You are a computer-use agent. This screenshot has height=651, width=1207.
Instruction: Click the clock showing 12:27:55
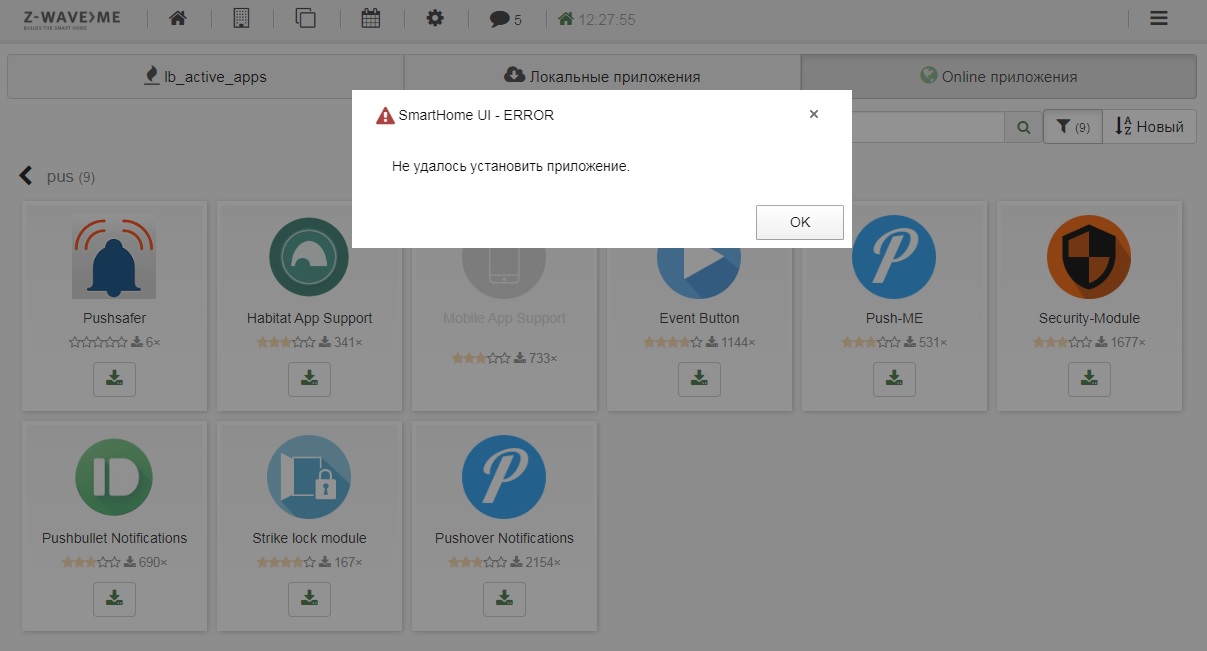(596, 19)
